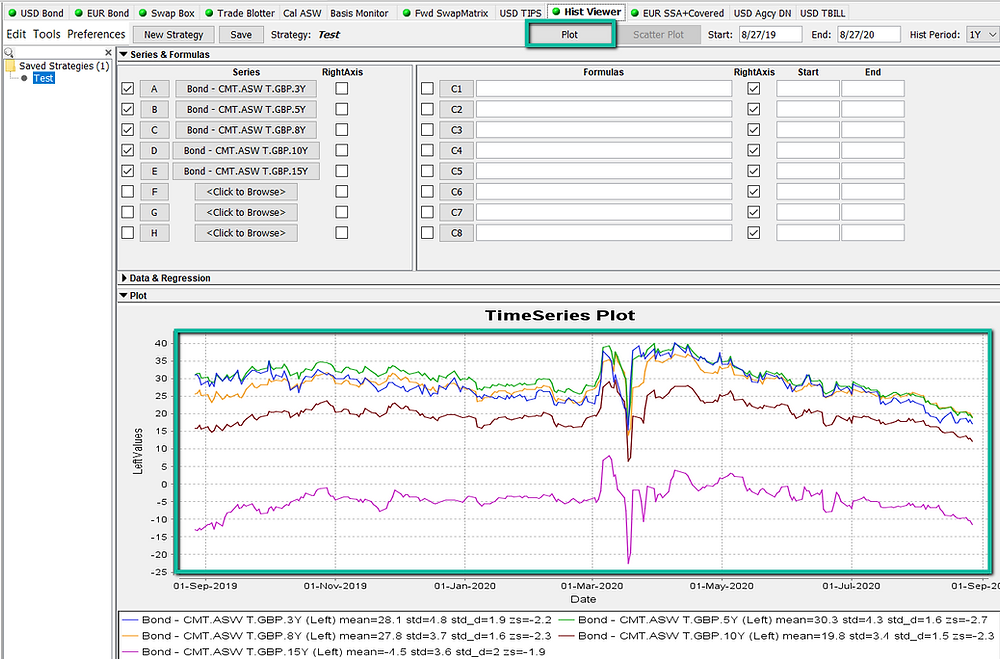Browse for a series in row F

tap(246, 191)
